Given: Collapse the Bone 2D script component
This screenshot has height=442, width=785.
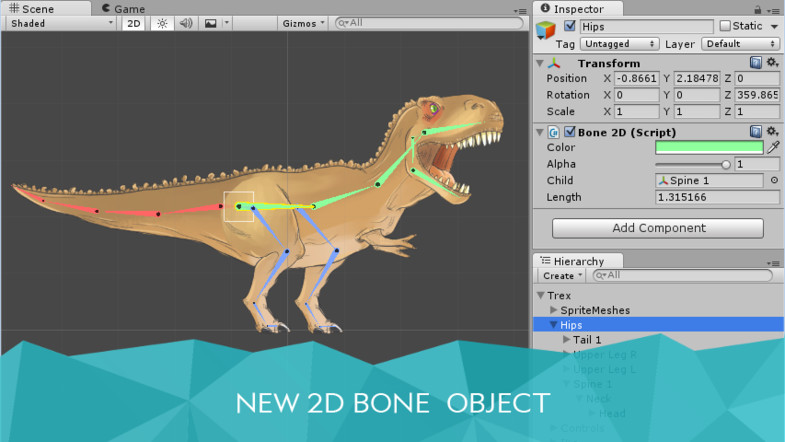Looking at the screenshot, I should (540, 133).
